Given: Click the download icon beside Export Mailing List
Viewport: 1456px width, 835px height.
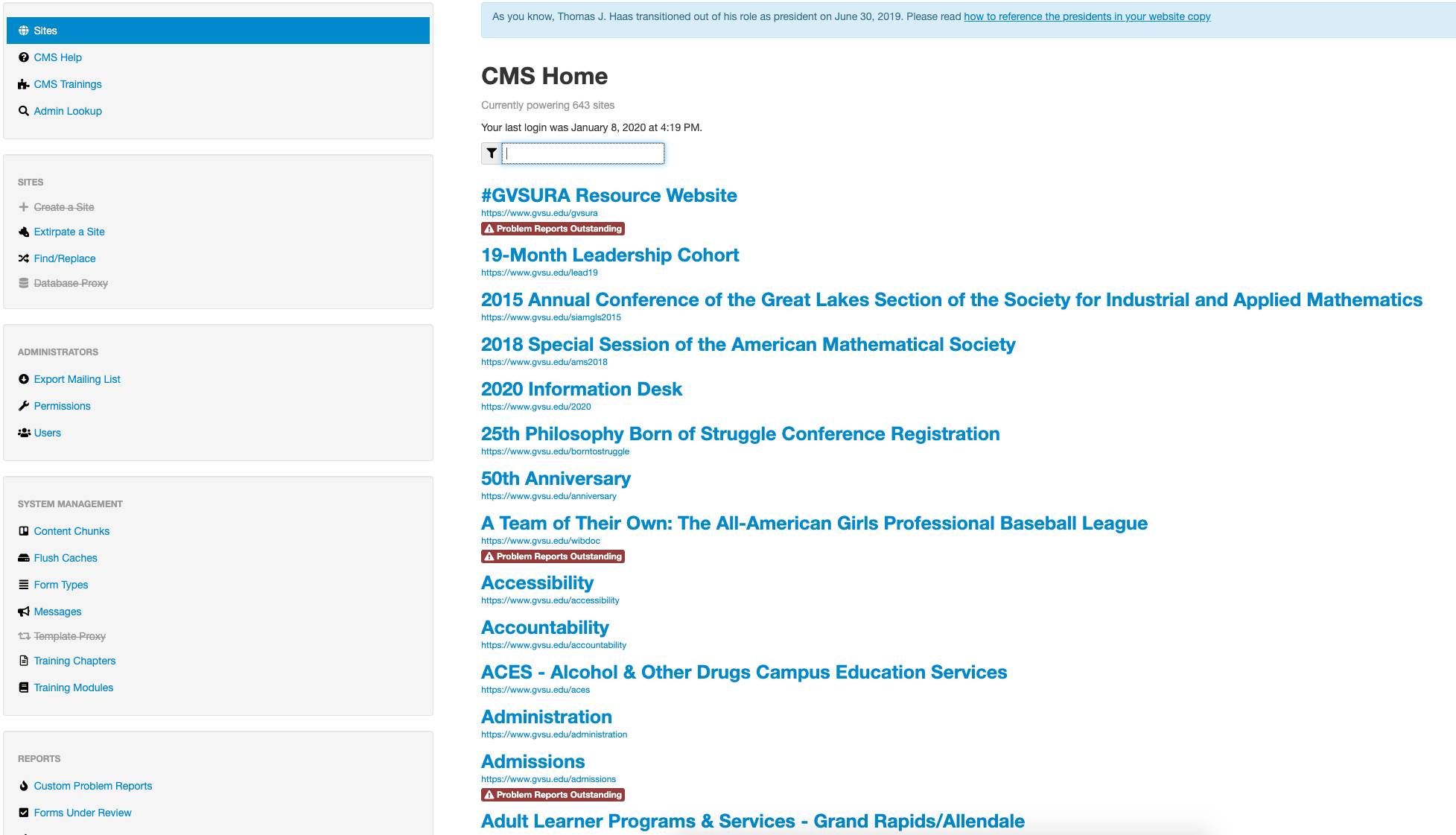Looking at the screenshot, I should coord(24,379).
